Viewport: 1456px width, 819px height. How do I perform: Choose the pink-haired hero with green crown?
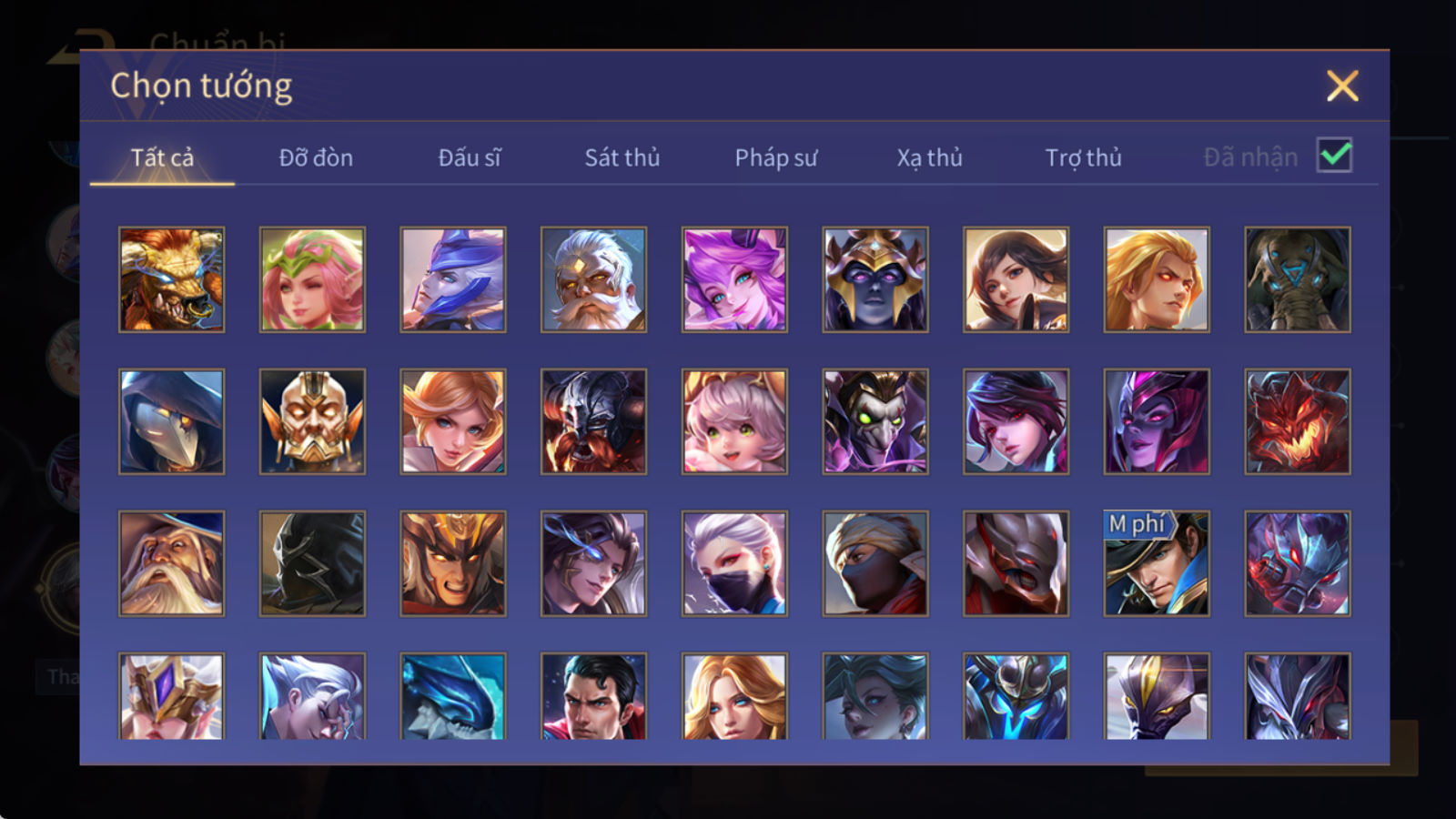[x=312, y=279]
